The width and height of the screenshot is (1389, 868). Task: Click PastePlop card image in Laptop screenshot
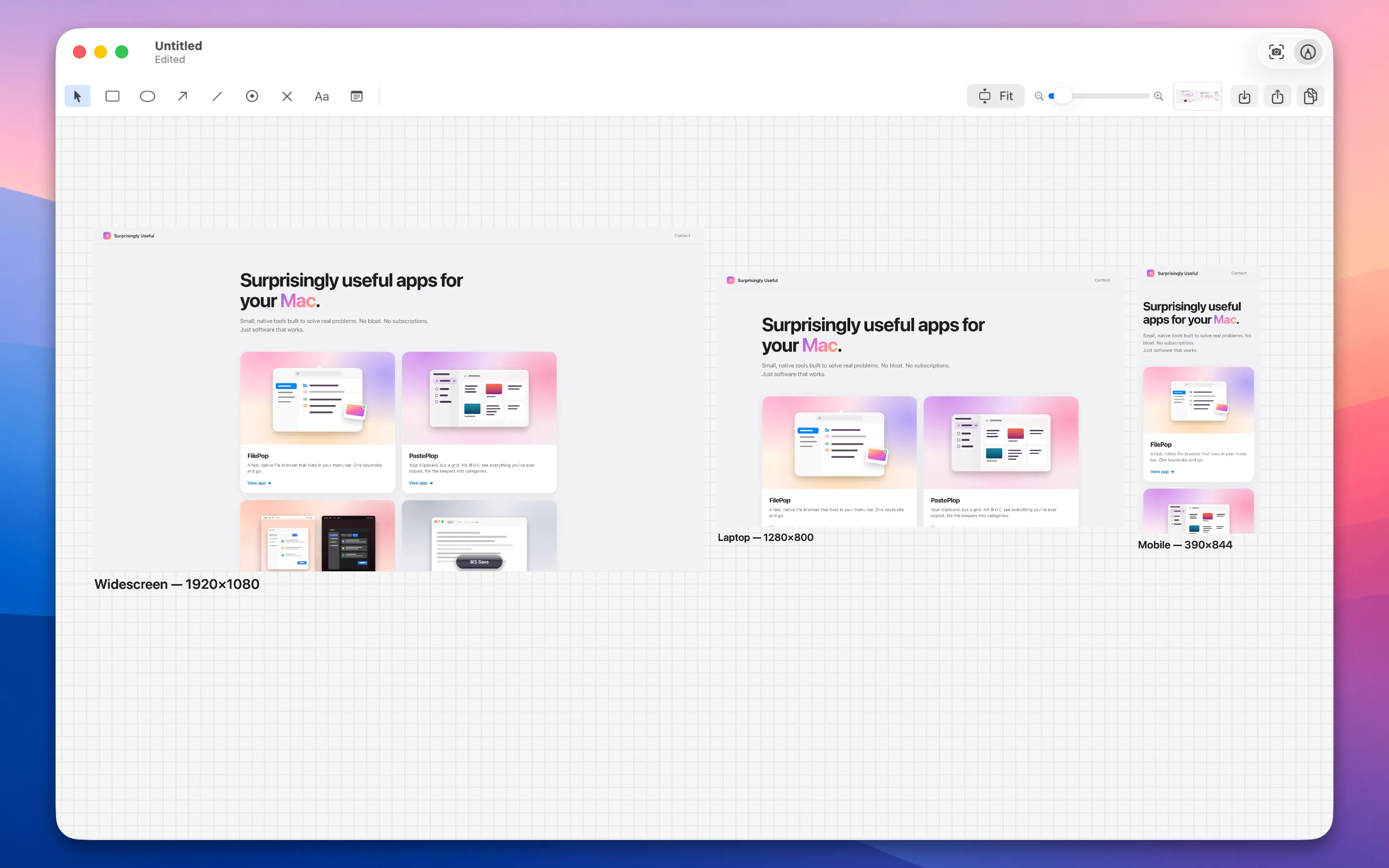1001,443
